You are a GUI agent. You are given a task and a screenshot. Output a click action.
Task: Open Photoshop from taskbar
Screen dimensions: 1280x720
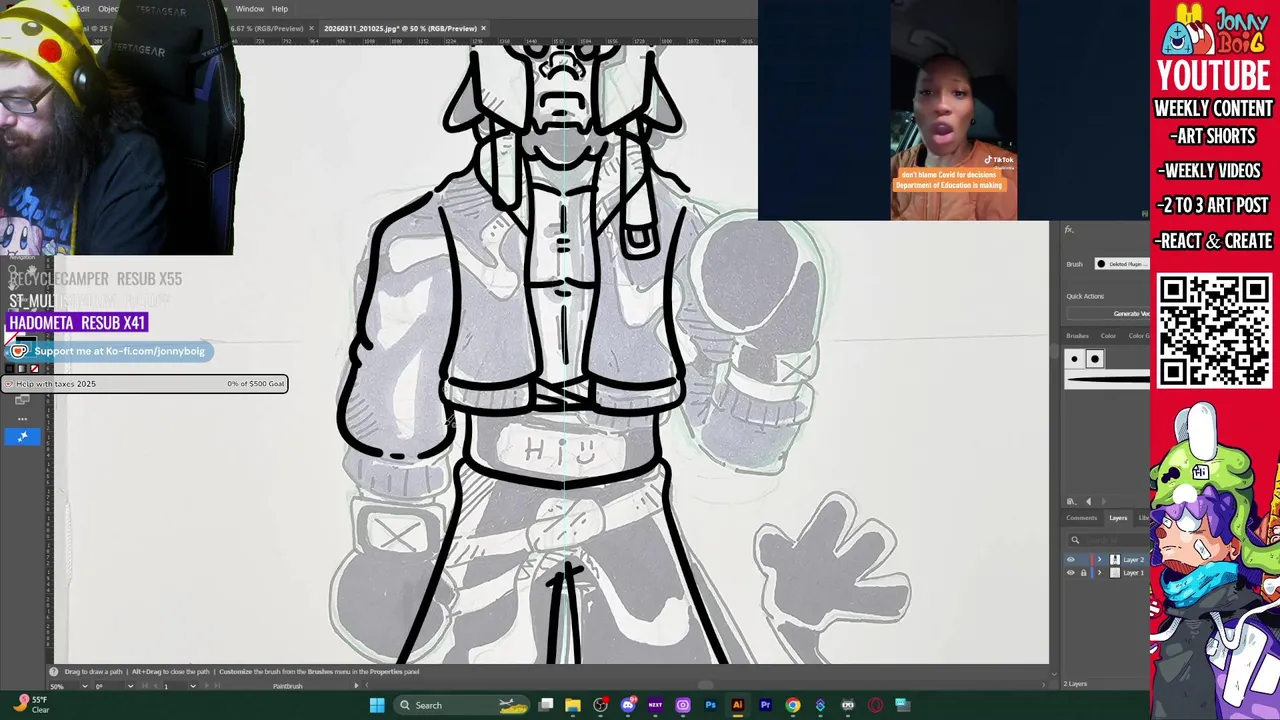point(710,705)
